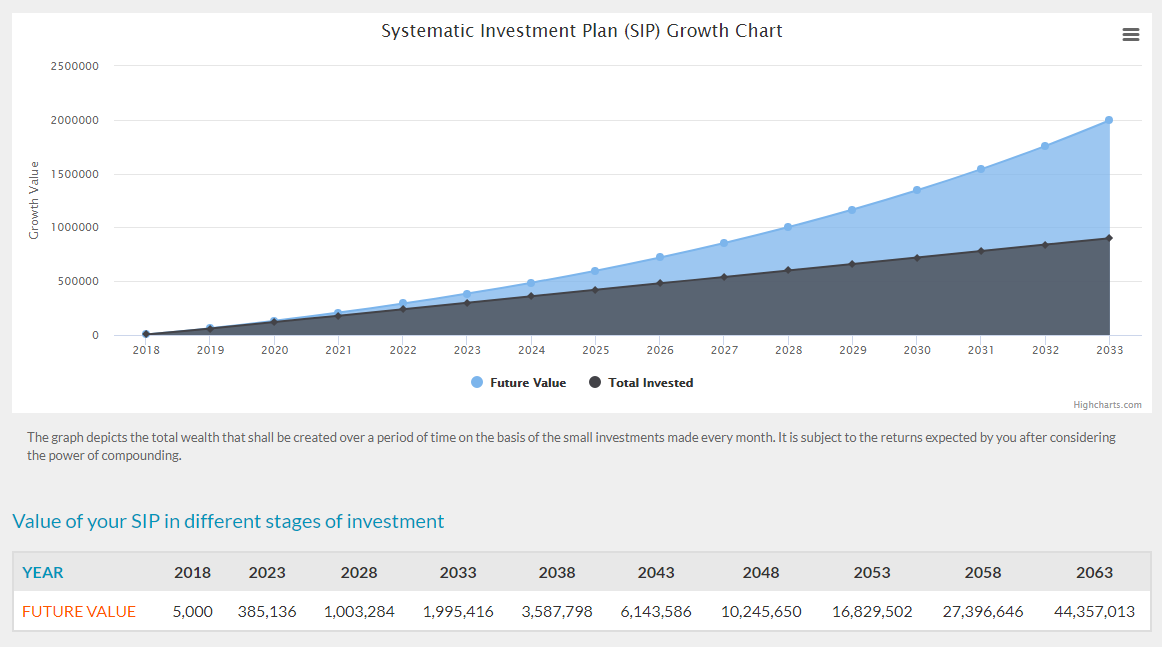Click the 2063 column header in table
The image size is (1162, 647).
point(1094,573)
